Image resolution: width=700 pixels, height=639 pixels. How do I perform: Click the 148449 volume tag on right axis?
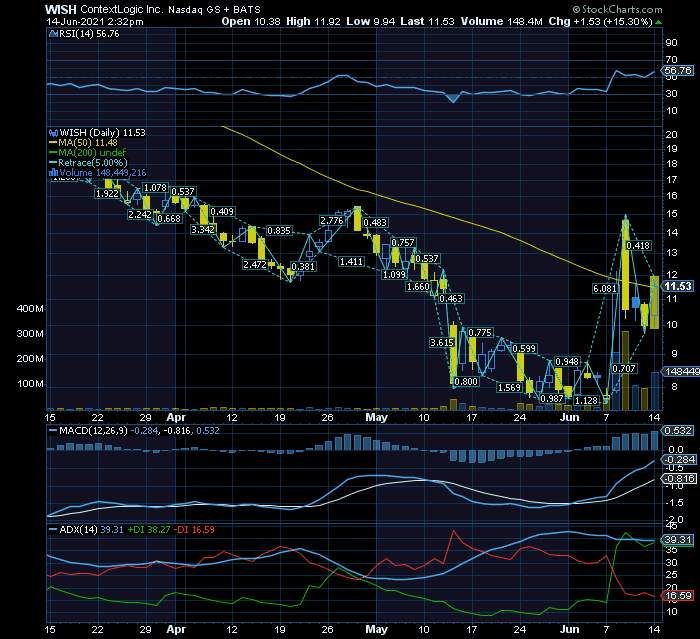point(681,372)
